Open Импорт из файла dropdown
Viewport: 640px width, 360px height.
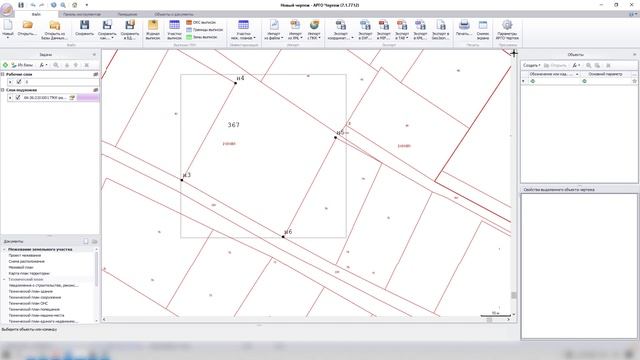[274, 30]
